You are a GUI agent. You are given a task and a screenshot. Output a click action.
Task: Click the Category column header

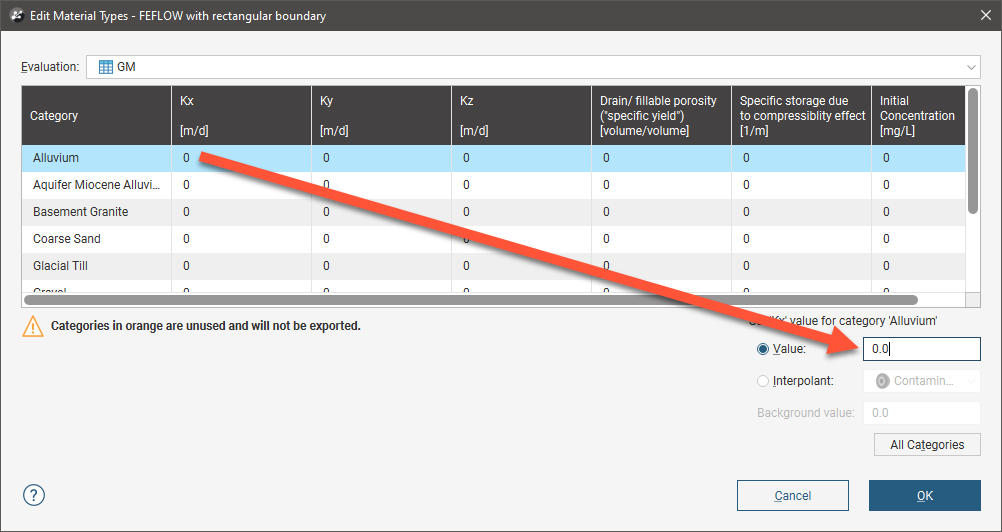click(96, 116)
